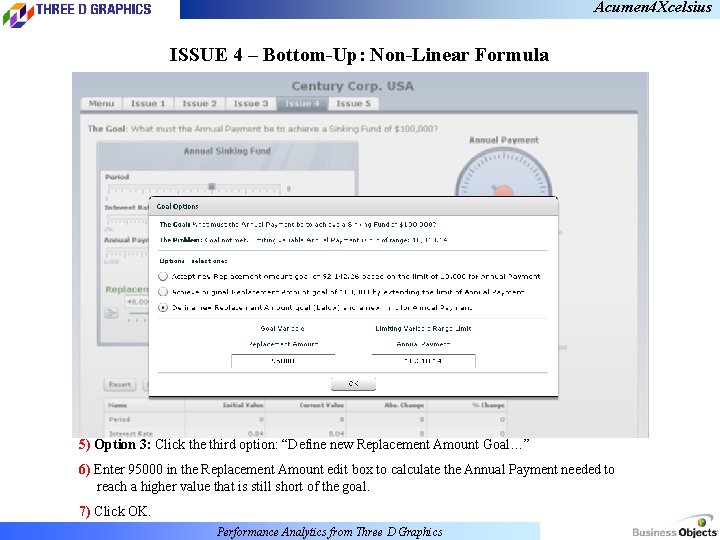Viewport: 720px width, 540px height.
Task: Switch to the Issue 5 tab
Action: click(x=354, y=104)
